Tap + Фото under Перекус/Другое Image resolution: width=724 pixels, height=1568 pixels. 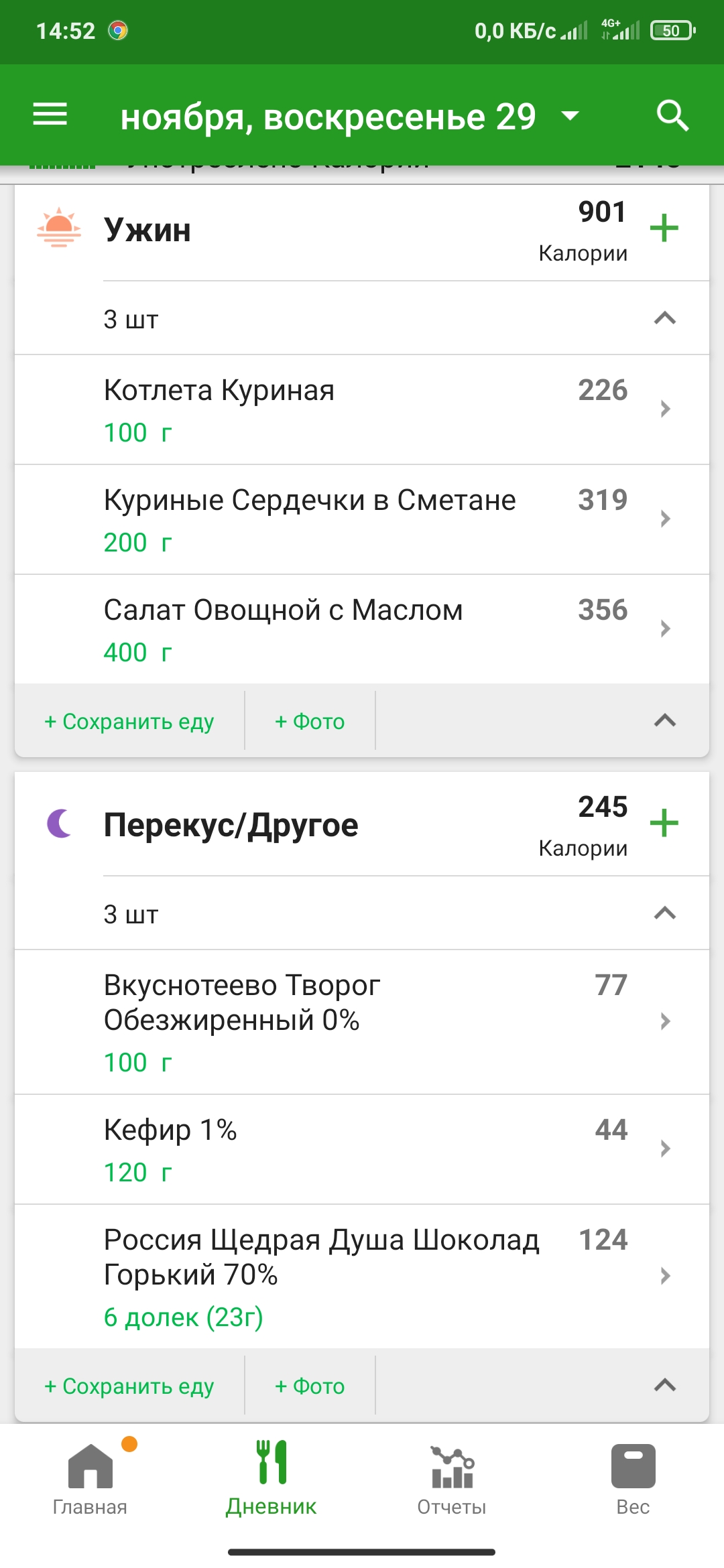coord(310,1386)
